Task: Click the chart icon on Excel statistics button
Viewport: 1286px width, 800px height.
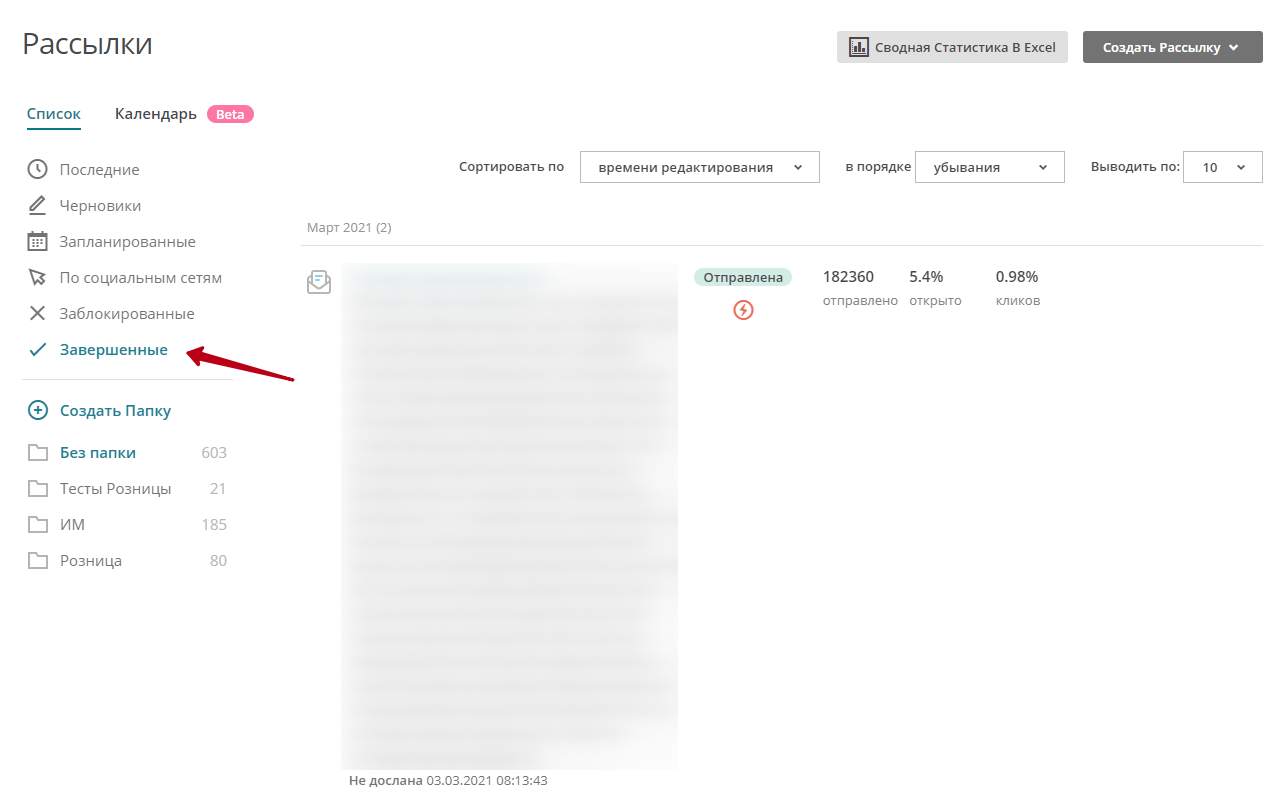Action: pos(858,47)
